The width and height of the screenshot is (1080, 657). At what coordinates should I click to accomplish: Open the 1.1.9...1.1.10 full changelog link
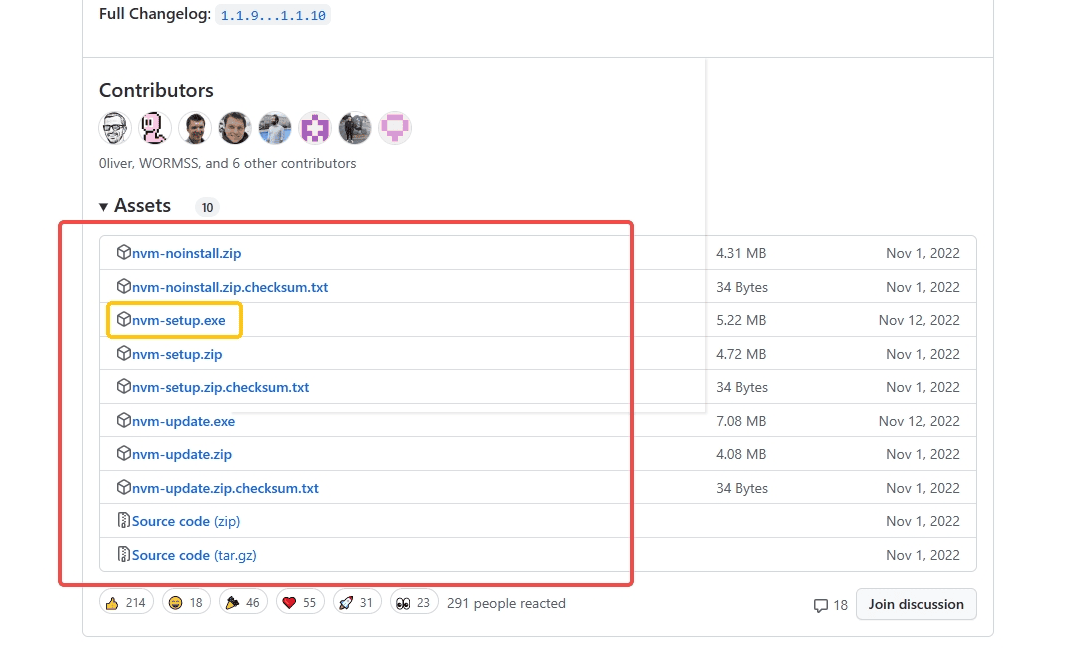coord(273,15)
